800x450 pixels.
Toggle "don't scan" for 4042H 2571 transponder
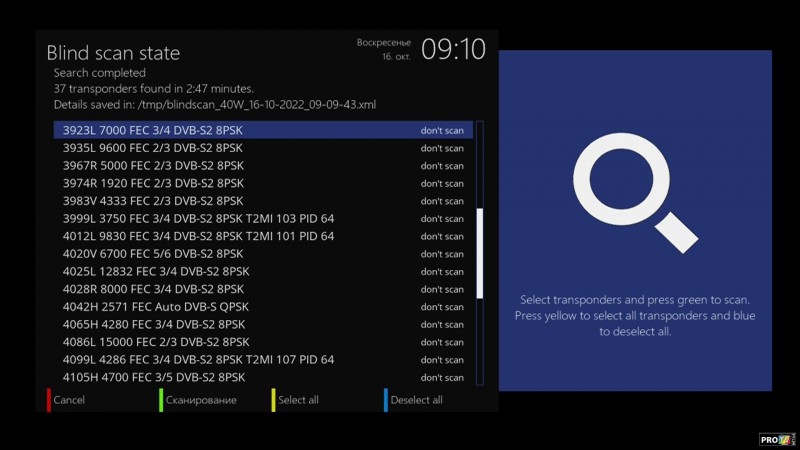click(x=441, y=307)
